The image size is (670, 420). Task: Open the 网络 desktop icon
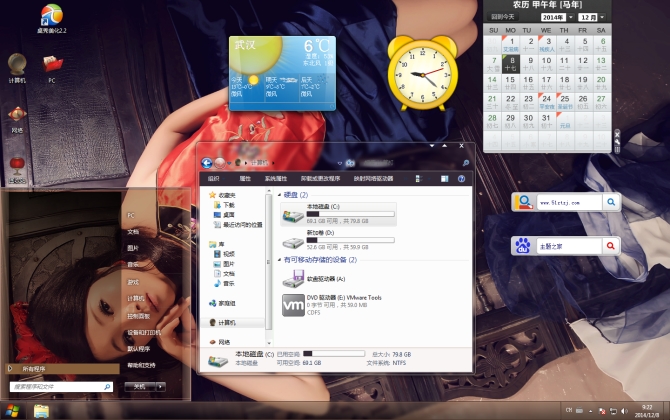17,119
